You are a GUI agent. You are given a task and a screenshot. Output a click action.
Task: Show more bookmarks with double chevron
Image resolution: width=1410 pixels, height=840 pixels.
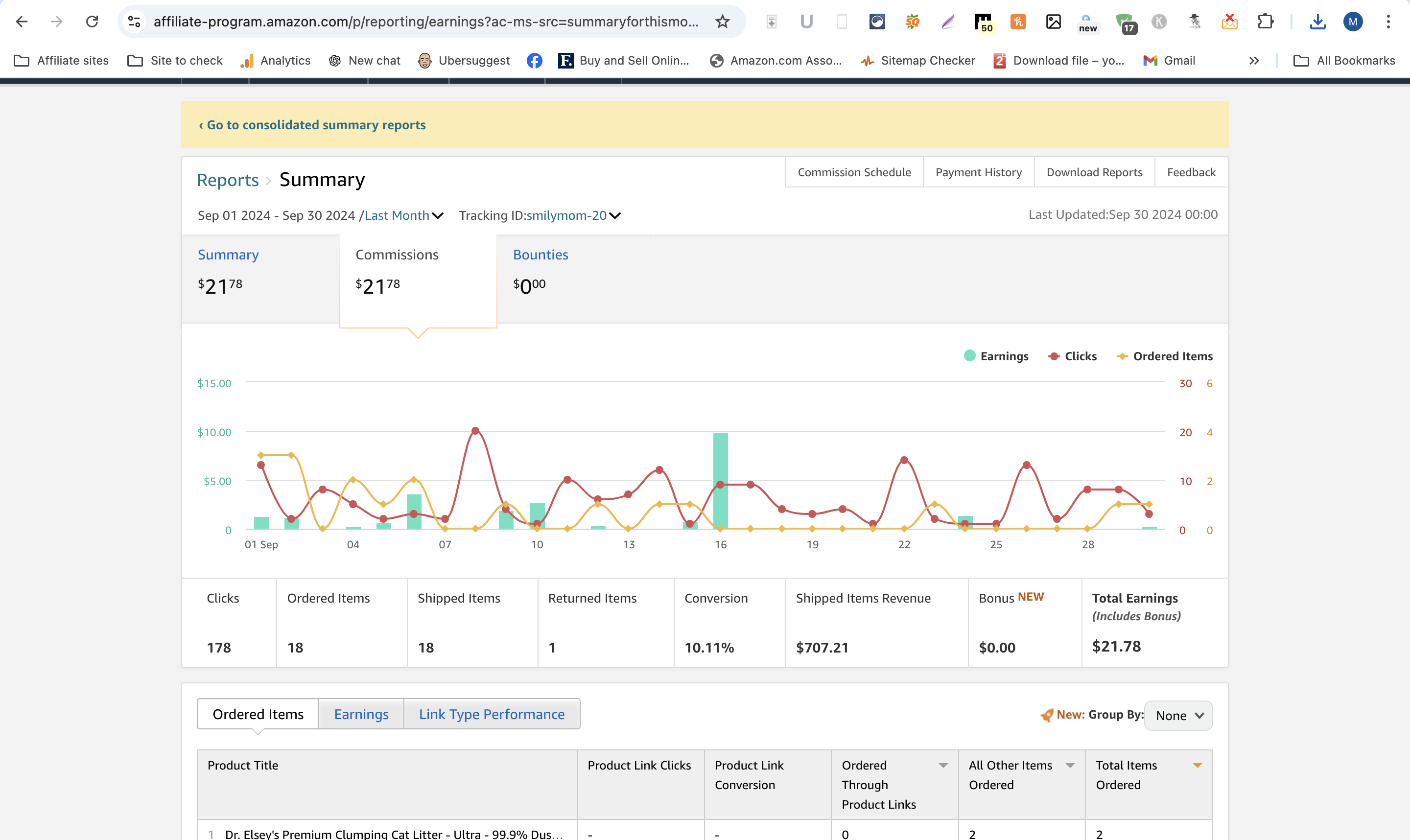pos(1254,61)
